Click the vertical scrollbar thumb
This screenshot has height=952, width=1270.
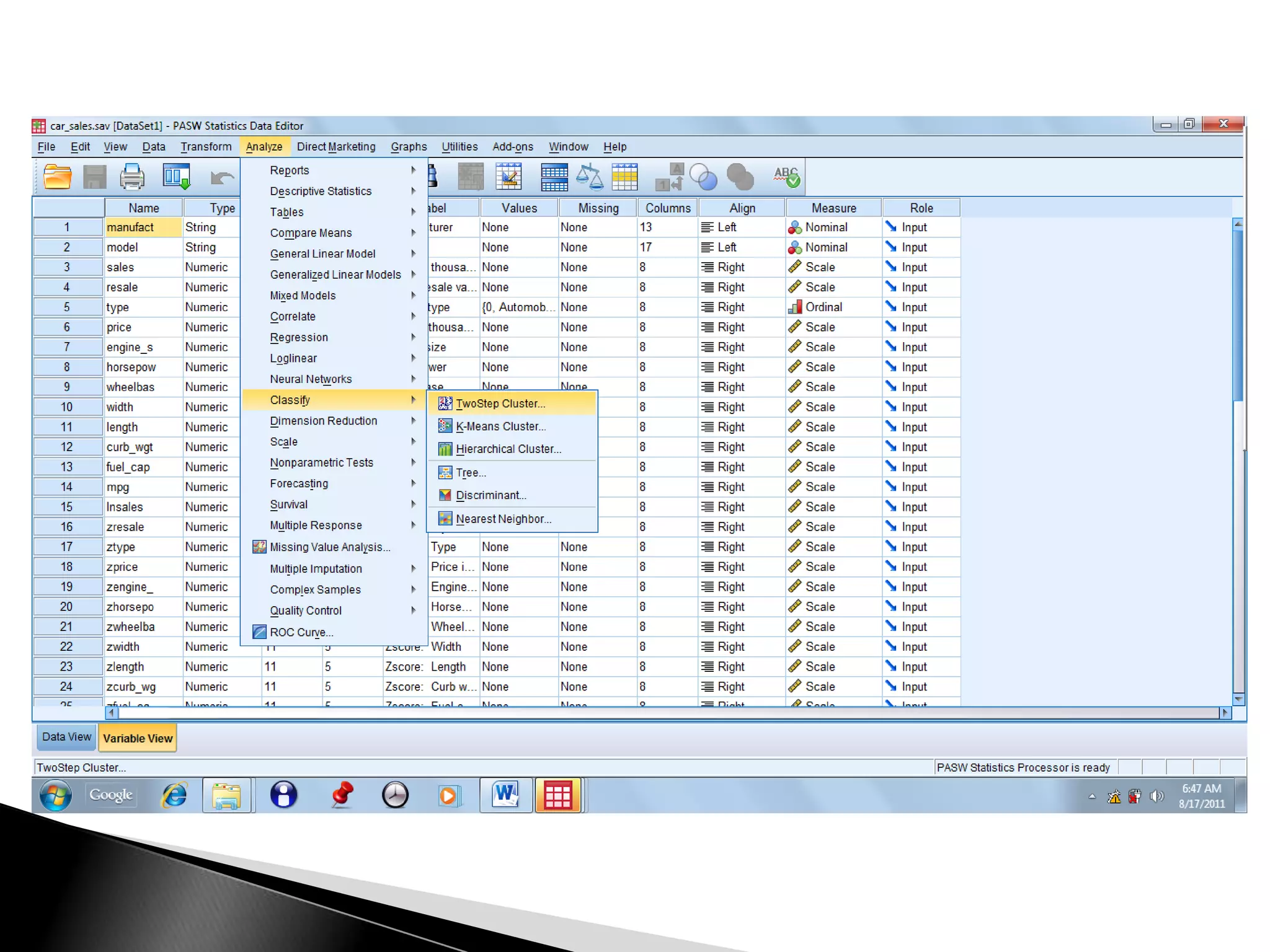coord(1238,316)
